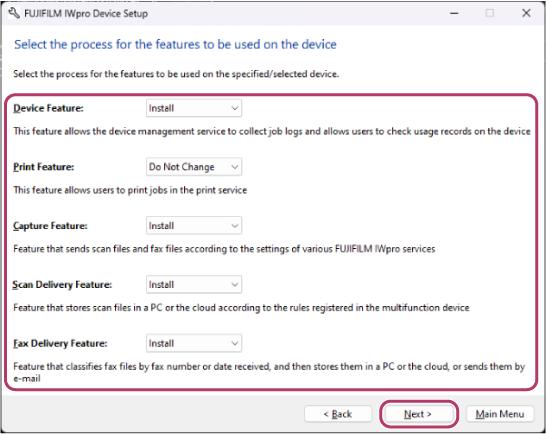The image size is (546, 434).
Task: Click the wrench icon in title bar
Action: point(13,13)
